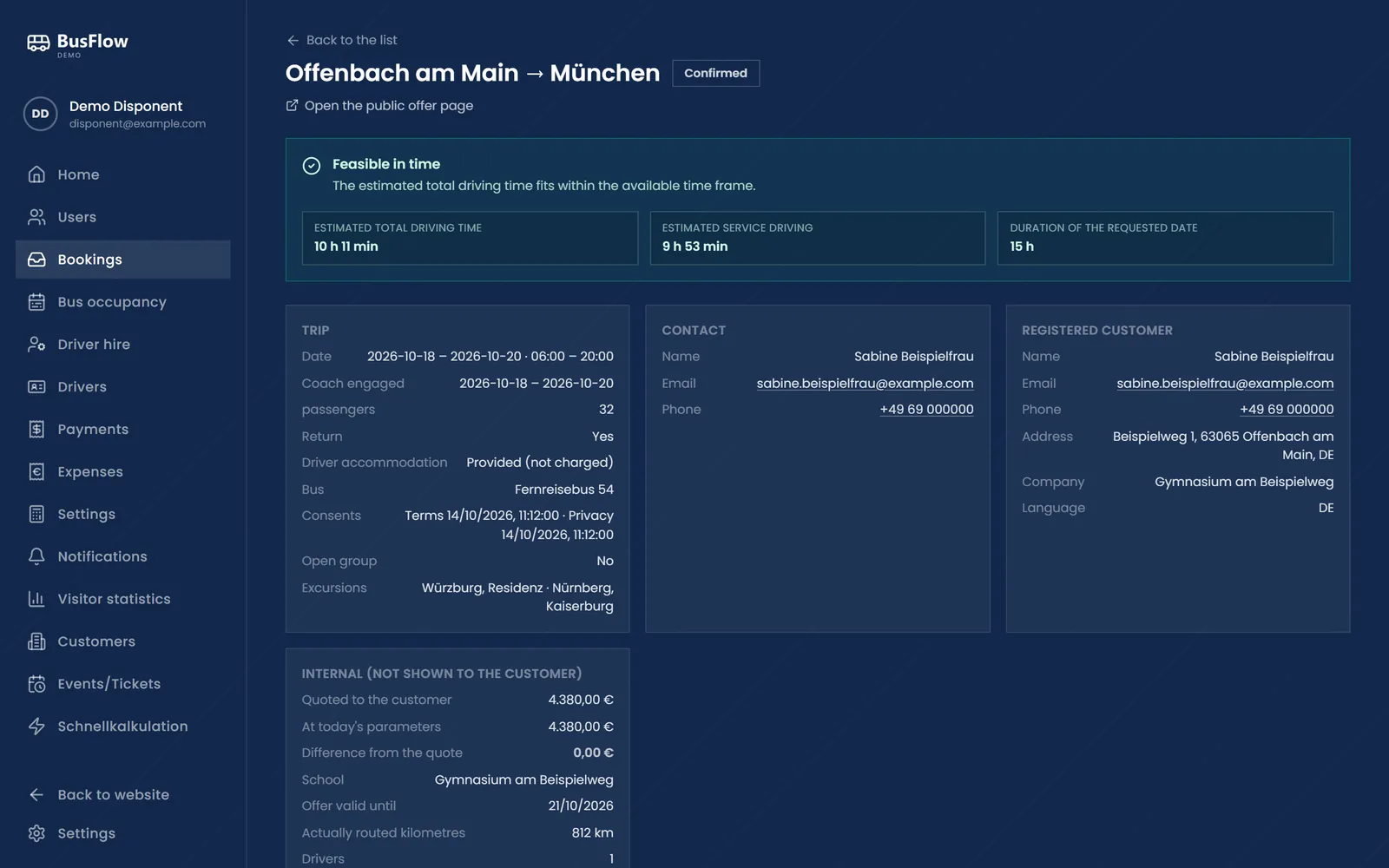This screenshot has height=868, width=1389.
Task: Go Back to the list
Action: 341,40
